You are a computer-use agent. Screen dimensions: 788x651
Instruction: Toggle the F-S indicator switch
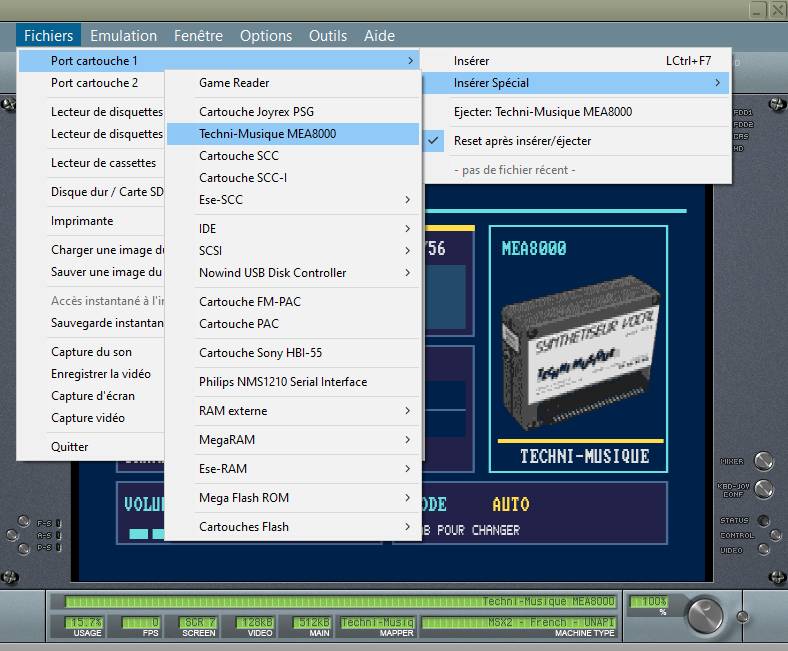pos(58,523)
